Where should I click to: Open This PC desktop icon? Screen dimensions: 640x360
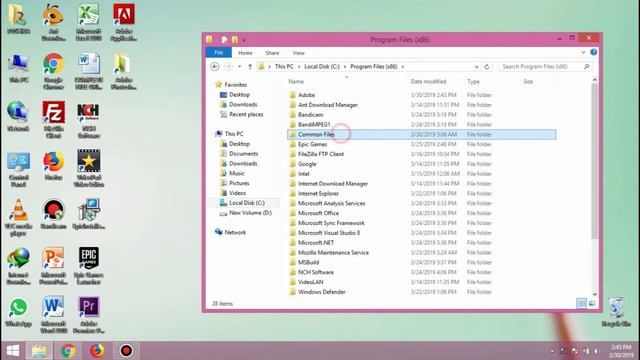click(18, 68)
